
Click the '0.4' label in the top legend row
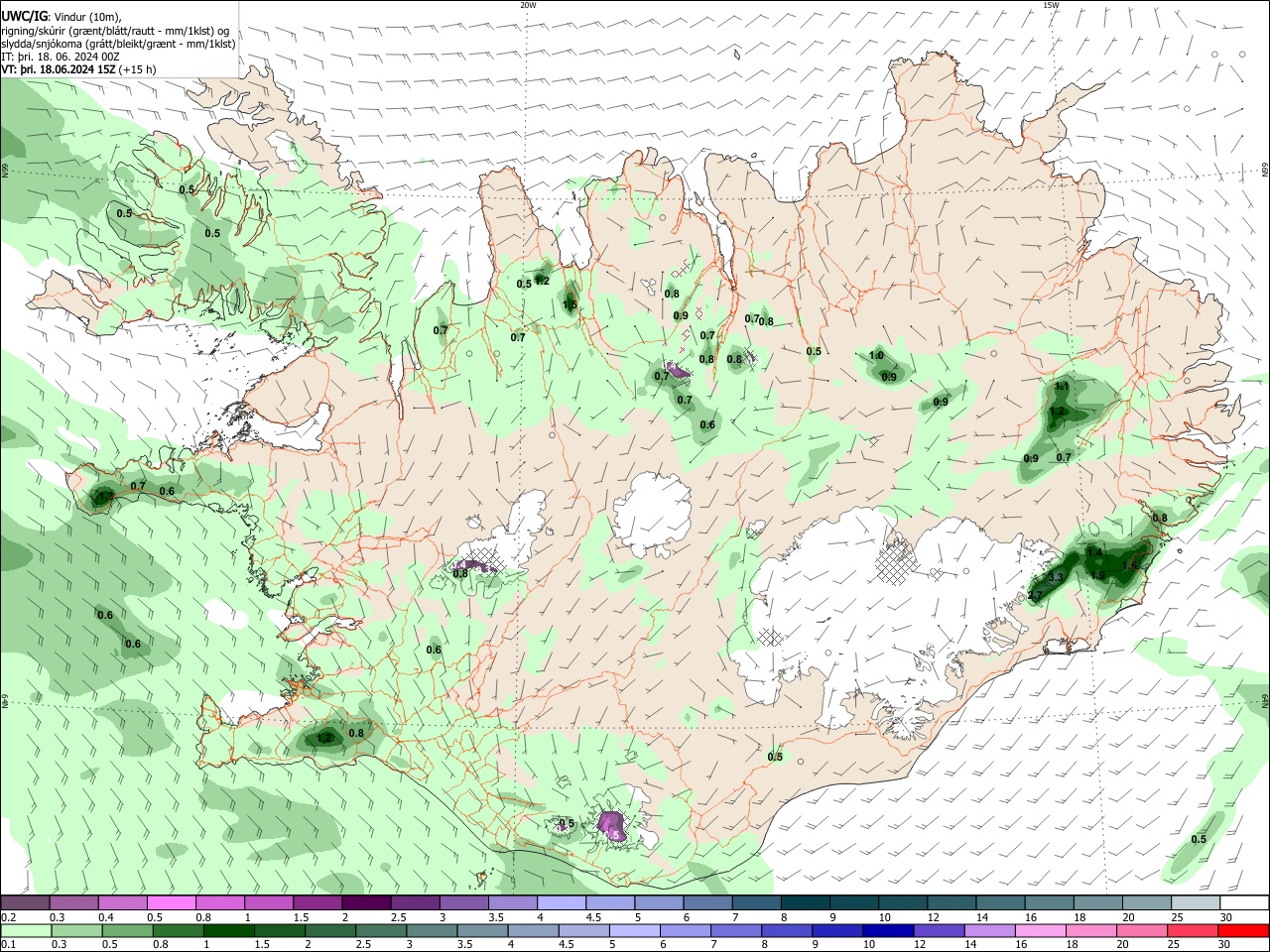point(106,917)
